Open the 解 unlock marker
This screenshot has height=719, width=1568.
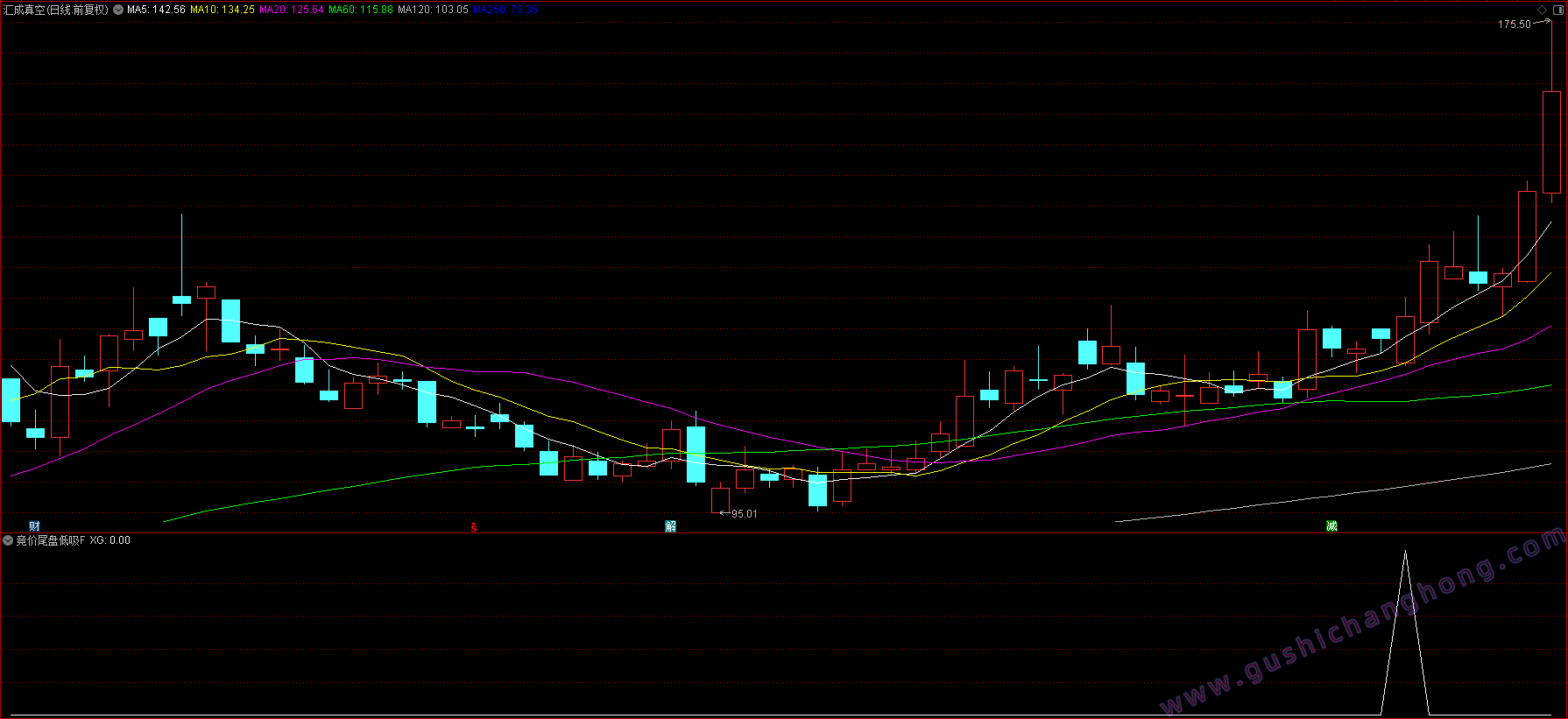pyautogui.click(x=671, y=525)
